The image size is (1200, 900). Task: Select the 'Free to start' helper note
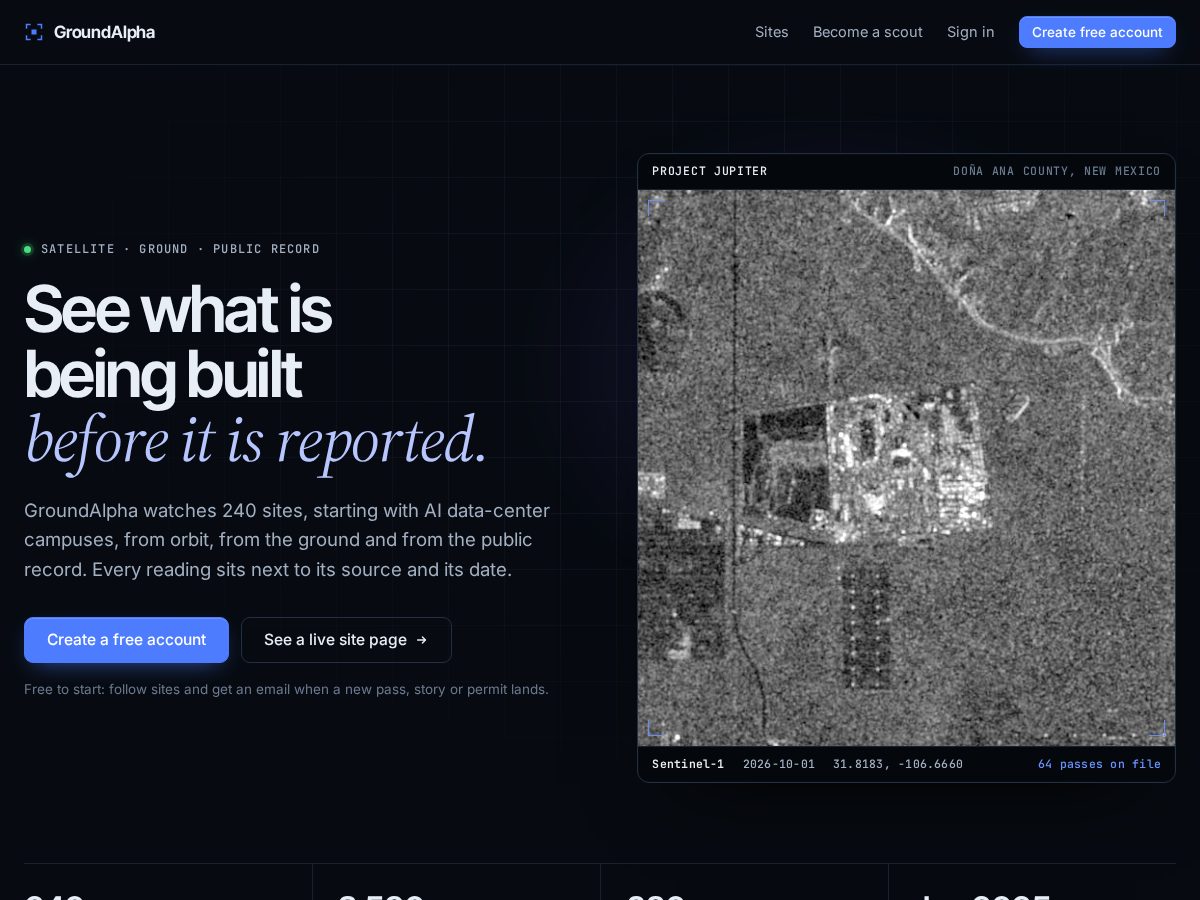[x=286, y=689]
